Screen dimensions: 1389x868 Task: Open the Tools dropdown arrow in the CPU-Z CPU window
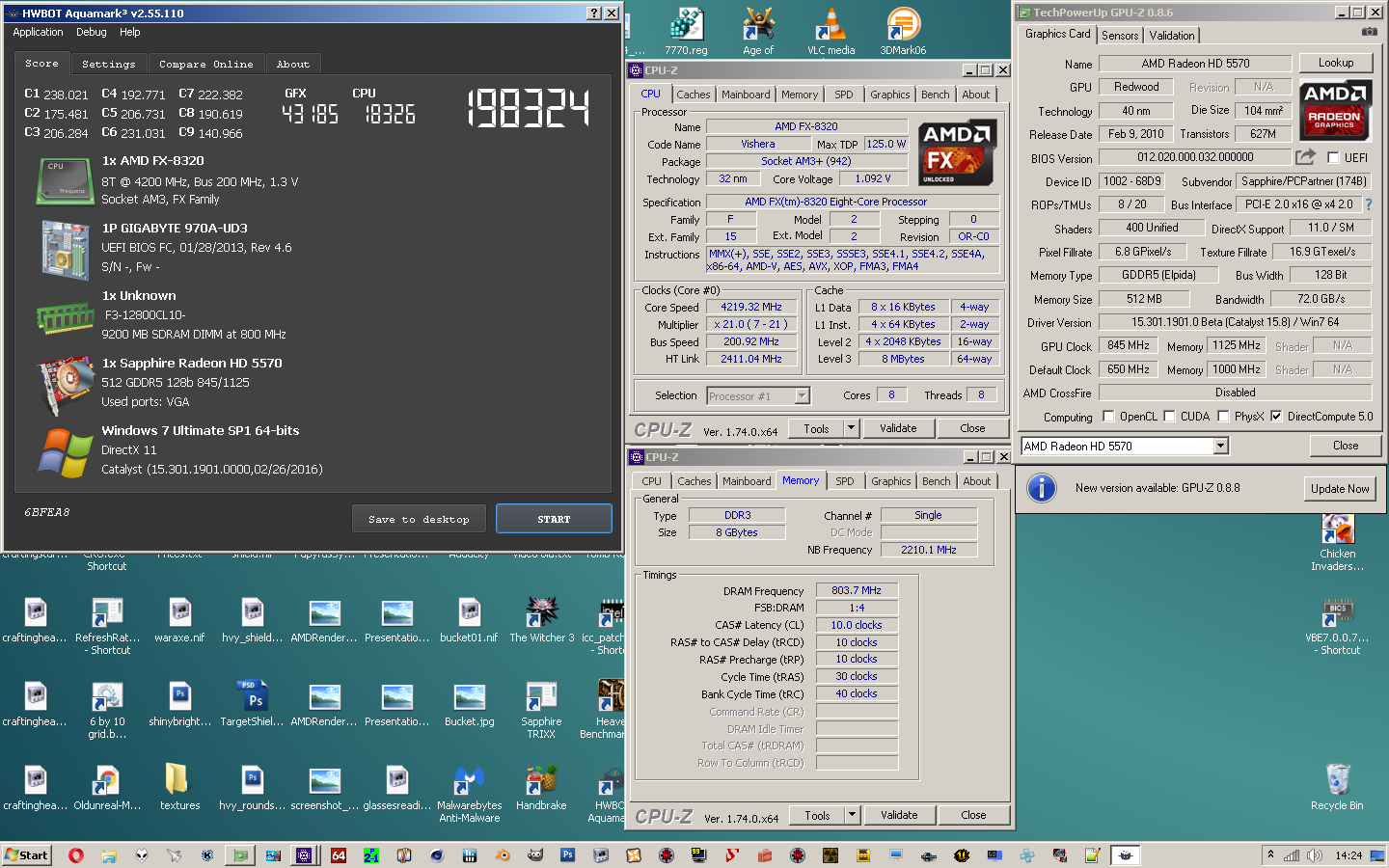[851, 428]
